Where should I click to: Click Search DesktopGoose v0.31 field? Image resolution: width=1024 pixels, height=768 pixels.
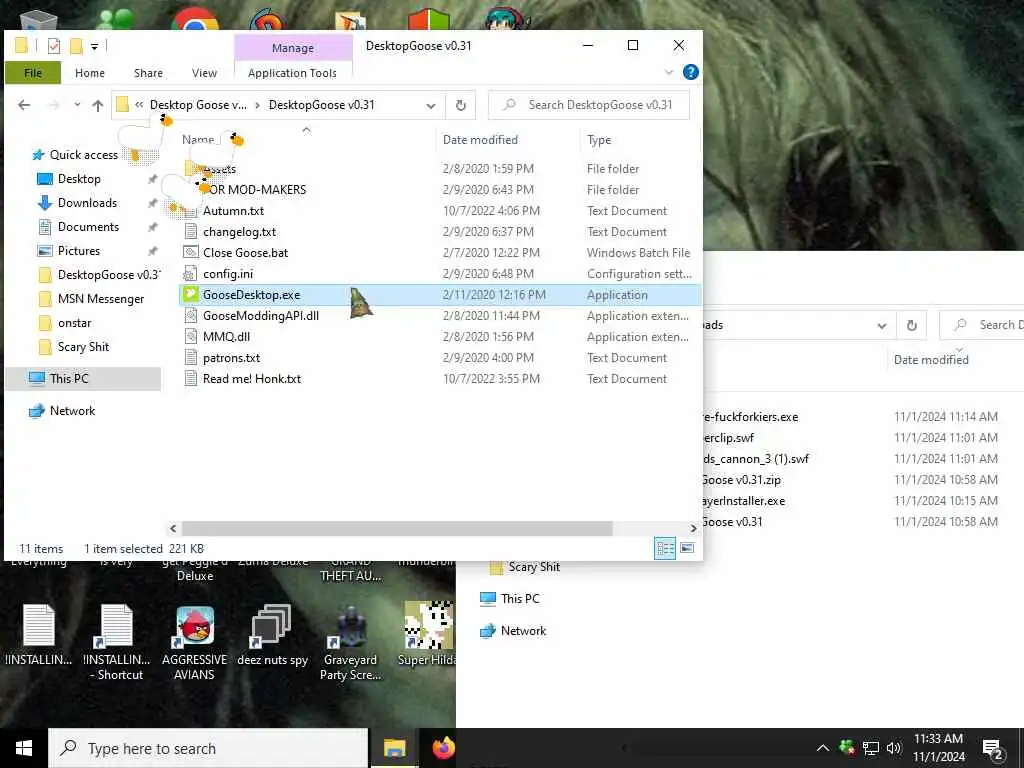pyautogui.click(x=588, y=105)
